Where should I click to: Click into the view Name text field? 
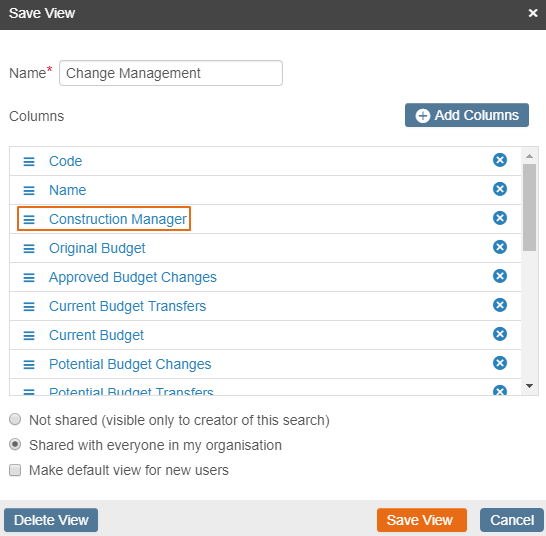point(171,73)
